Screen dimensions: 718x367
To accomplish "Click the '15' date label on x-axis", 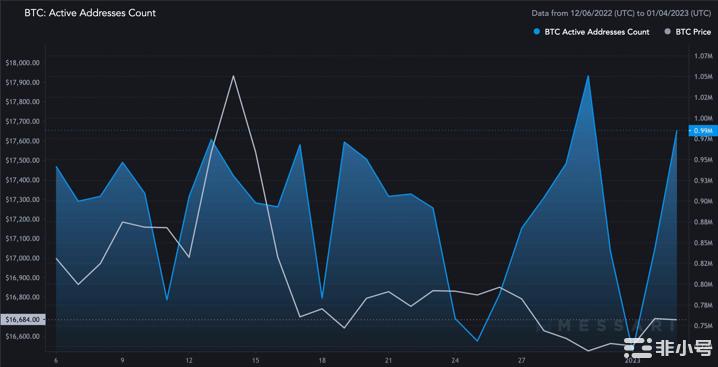I will (256, 360).
